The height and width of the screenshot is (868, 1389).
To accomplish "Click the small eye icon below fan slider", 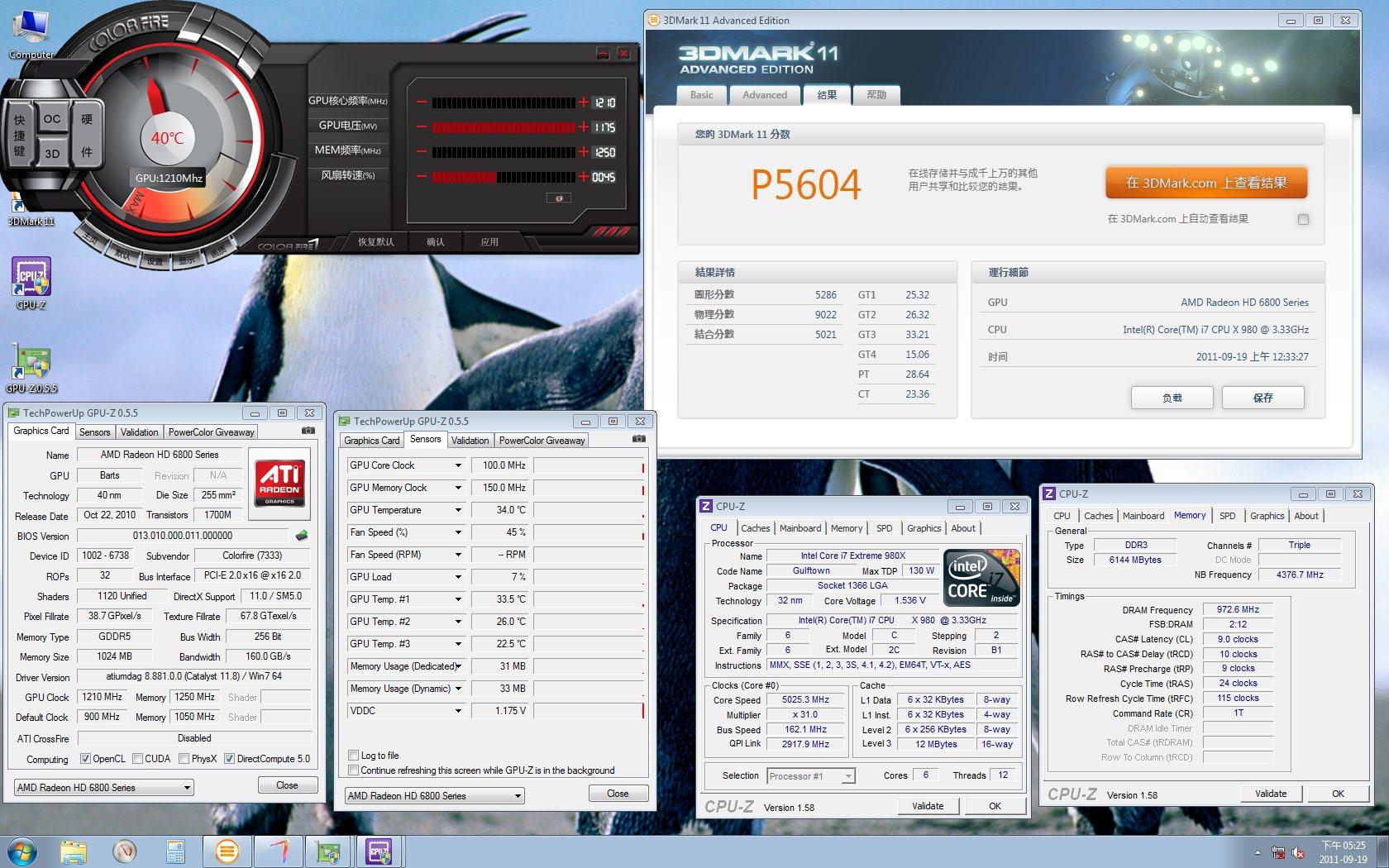I will [559, 198].
